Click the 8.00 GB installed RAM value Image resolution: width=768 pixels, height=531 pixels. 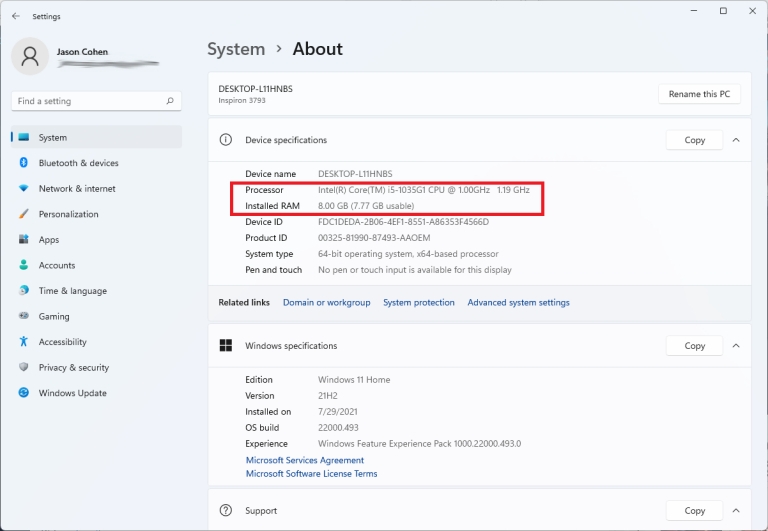pos(366,206)
